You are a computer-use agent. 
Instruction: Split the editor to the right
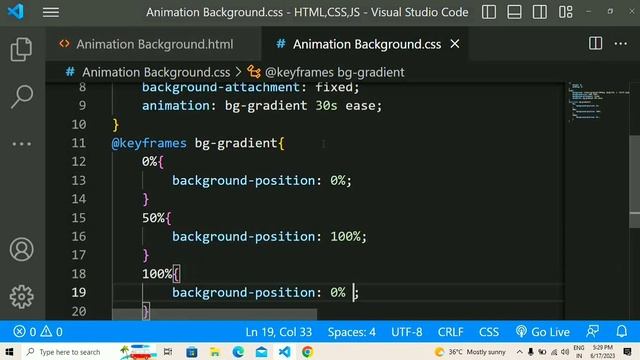coord(595,43)
